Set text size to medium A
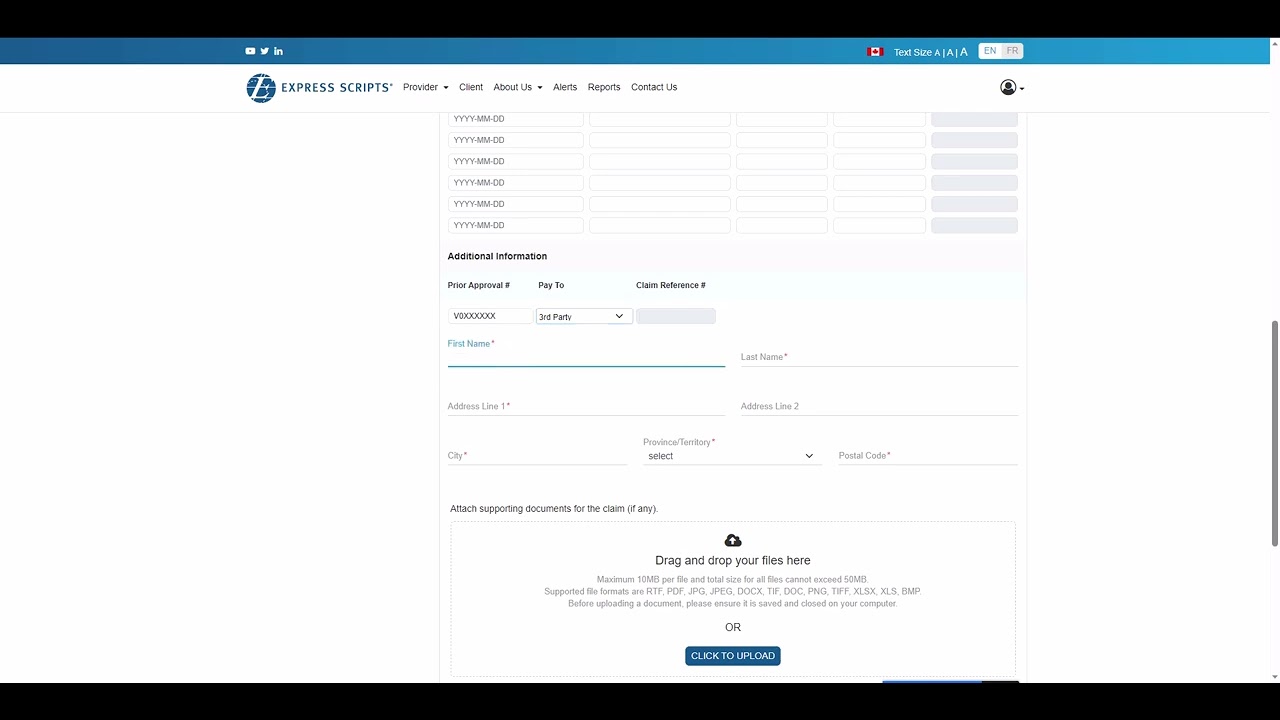The image size is (1280, 720). click(x=950, y=52)
